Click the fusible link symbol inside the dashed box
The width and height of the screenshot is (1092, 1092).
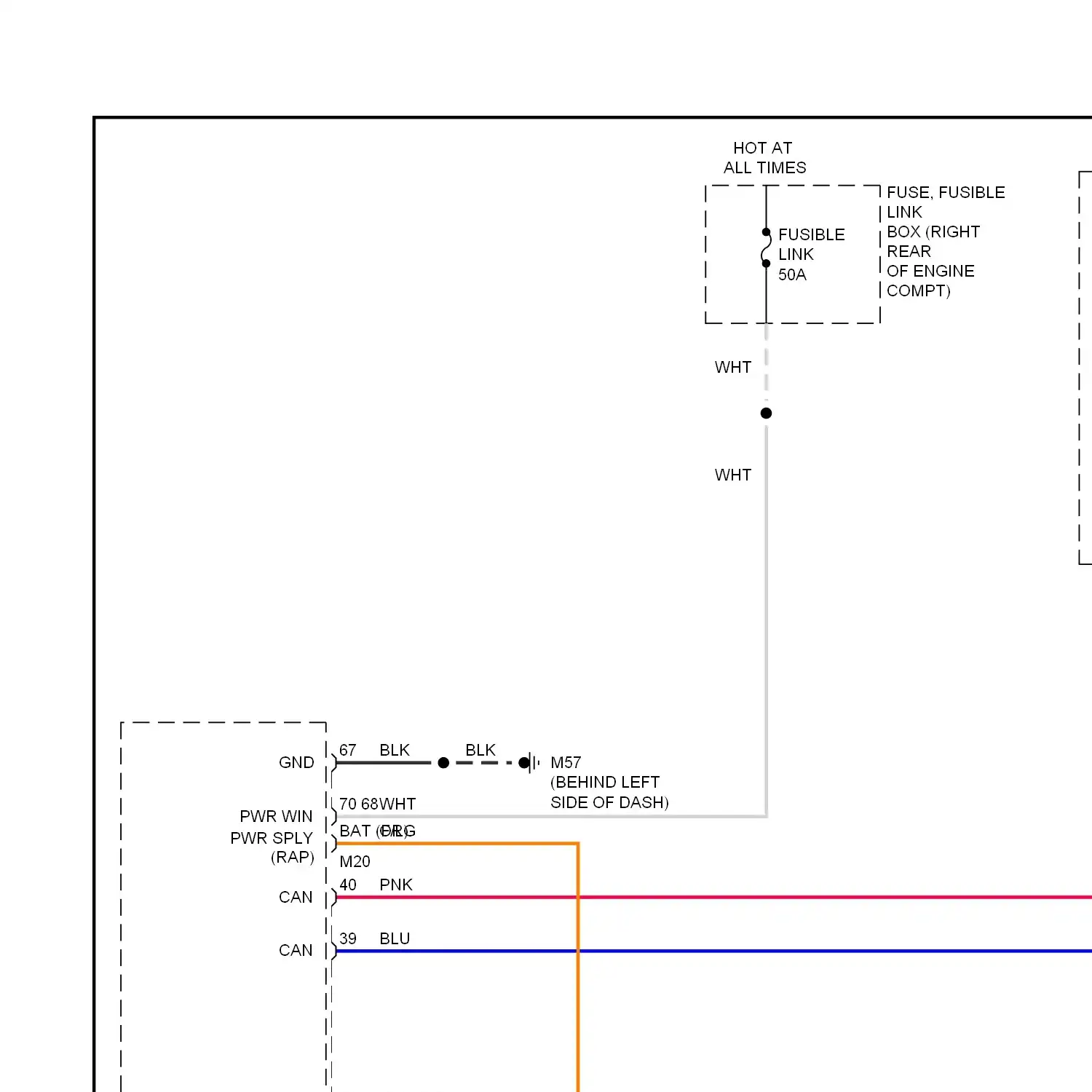tap(766, 248)
